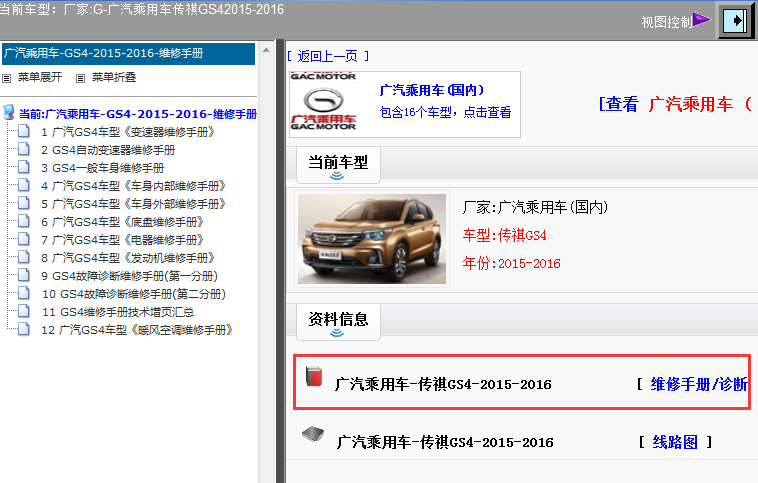Viewport: 758px width, 483px height.
Task: Open 9 GS4故障诊断维修手册(第一分册)
Action: [130, 276]
